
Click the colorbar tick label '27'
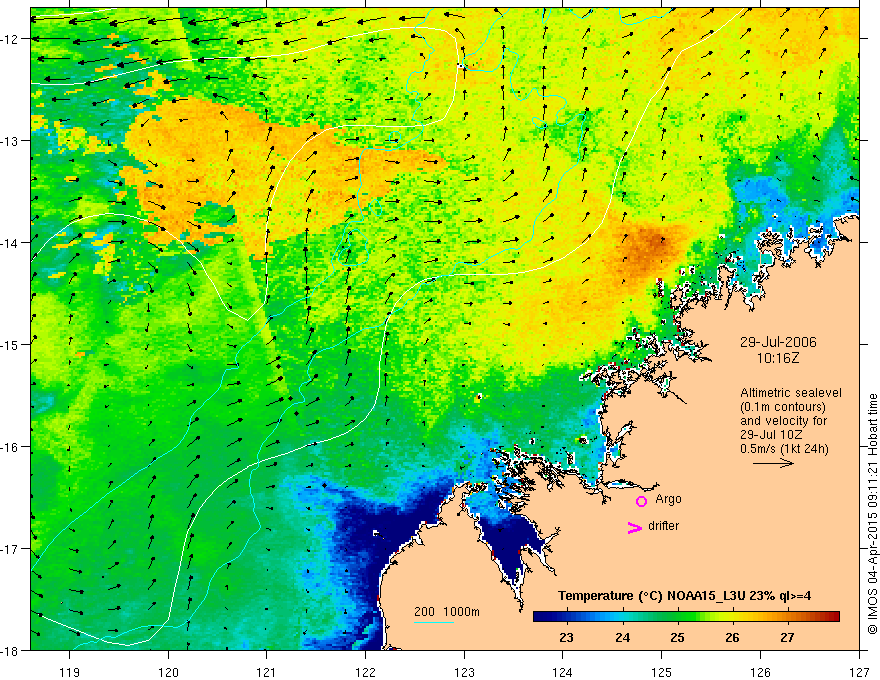[x=787, y=637]
